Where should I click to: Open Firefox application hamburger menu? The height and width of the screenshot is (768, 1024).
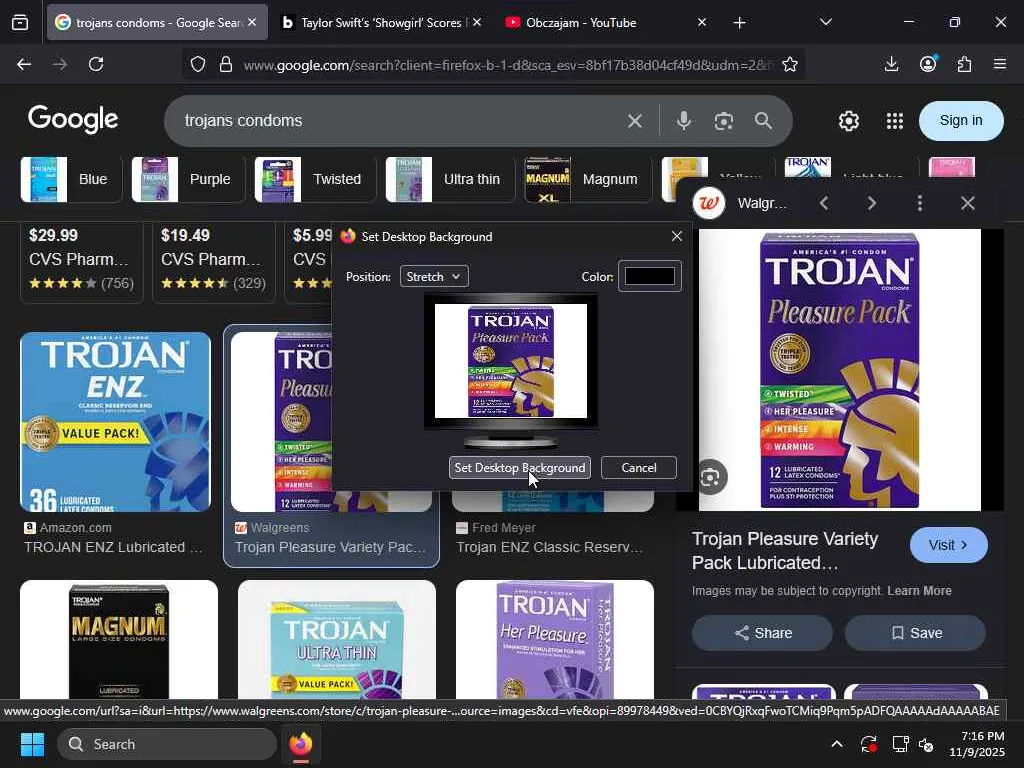click(x=1000, y=64)
